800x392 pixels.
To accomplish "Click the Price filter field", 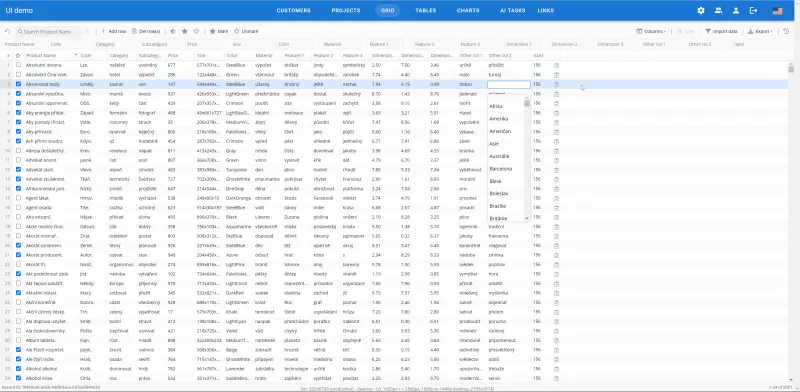I will [x=207, y=44].
